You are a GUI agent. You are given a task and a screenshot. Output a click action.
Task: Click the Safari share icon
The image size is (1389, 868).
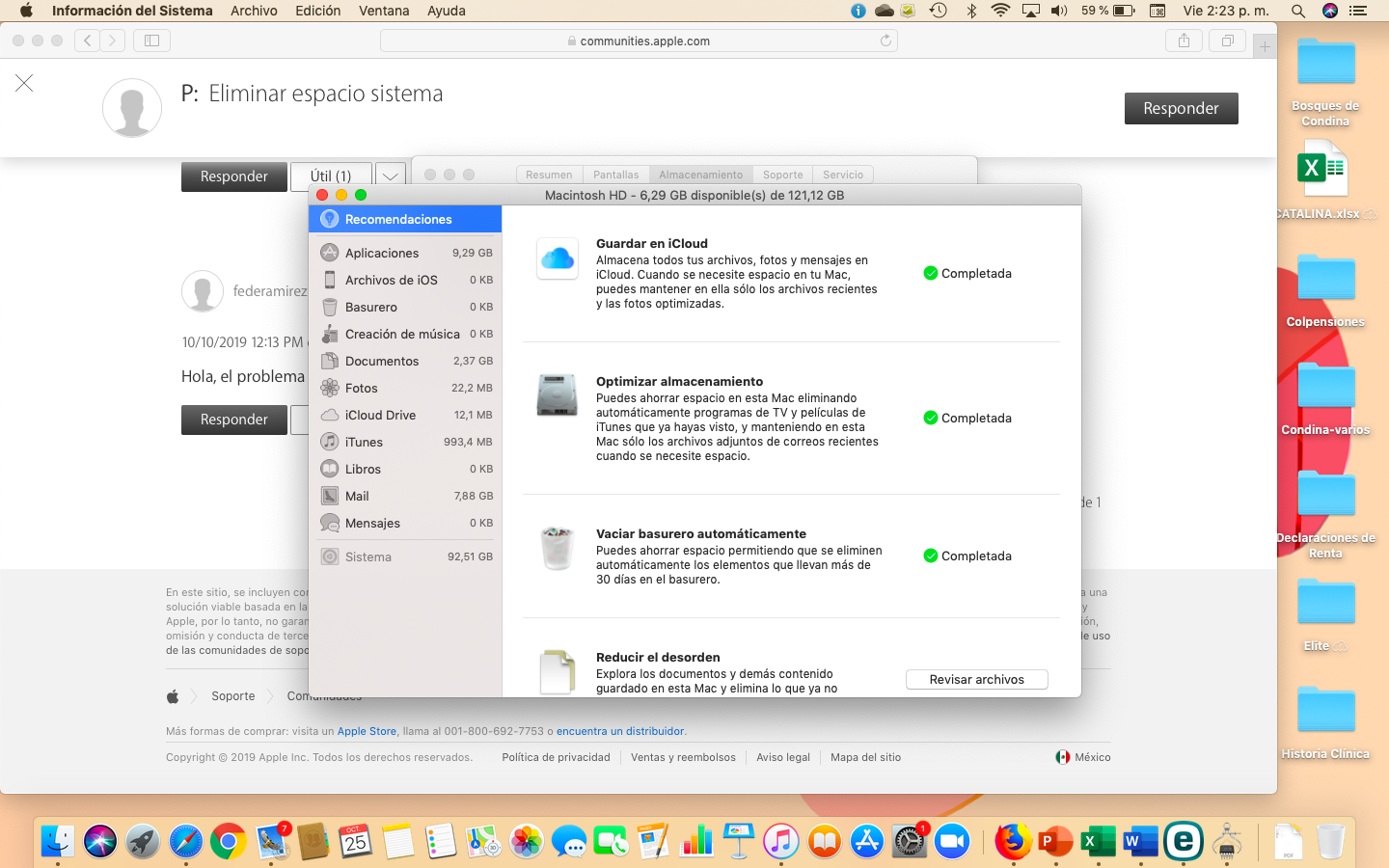[1184, 41]
